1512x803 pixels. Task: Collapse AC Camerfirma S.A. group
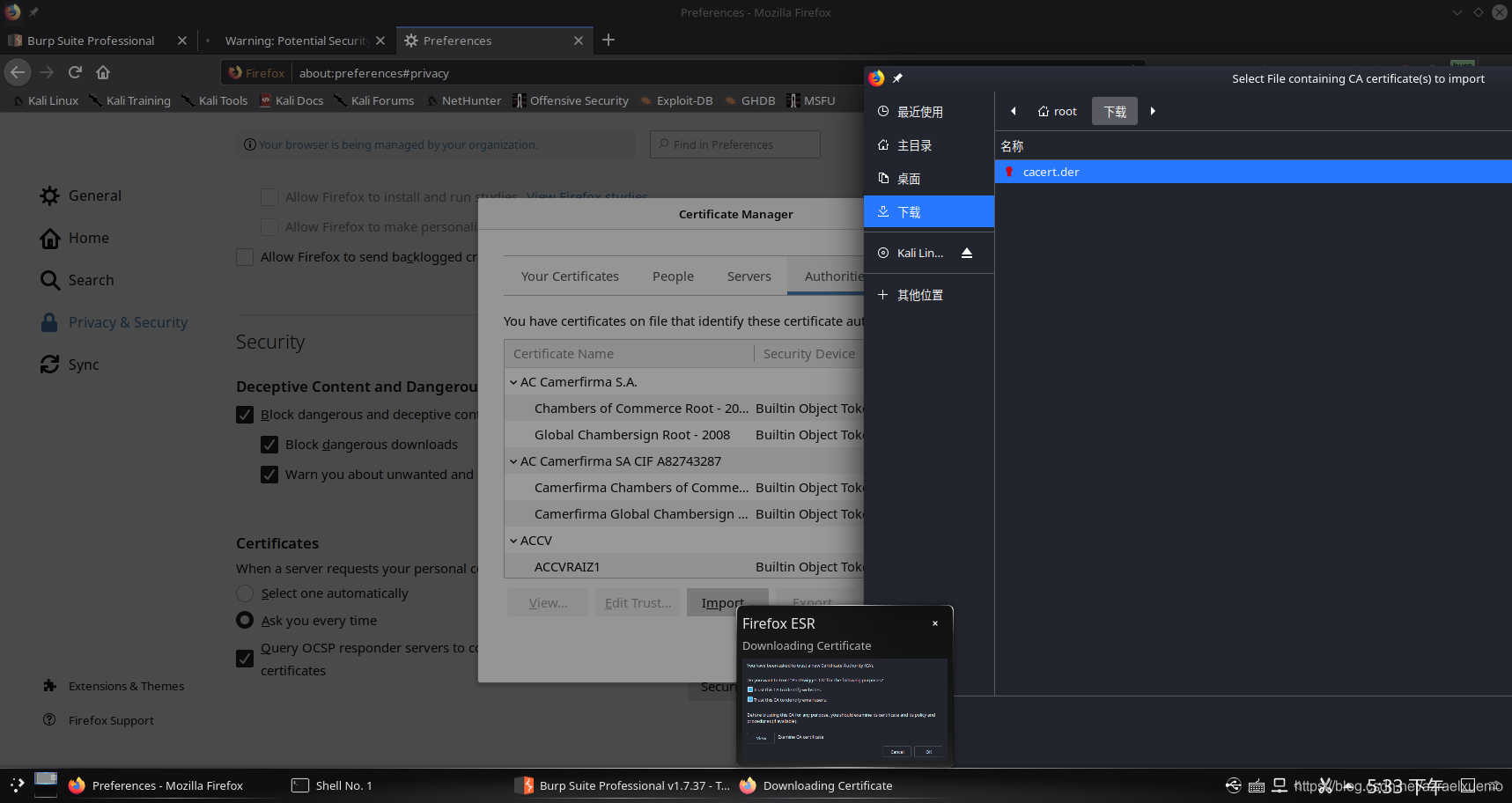[x=513, y=382]
